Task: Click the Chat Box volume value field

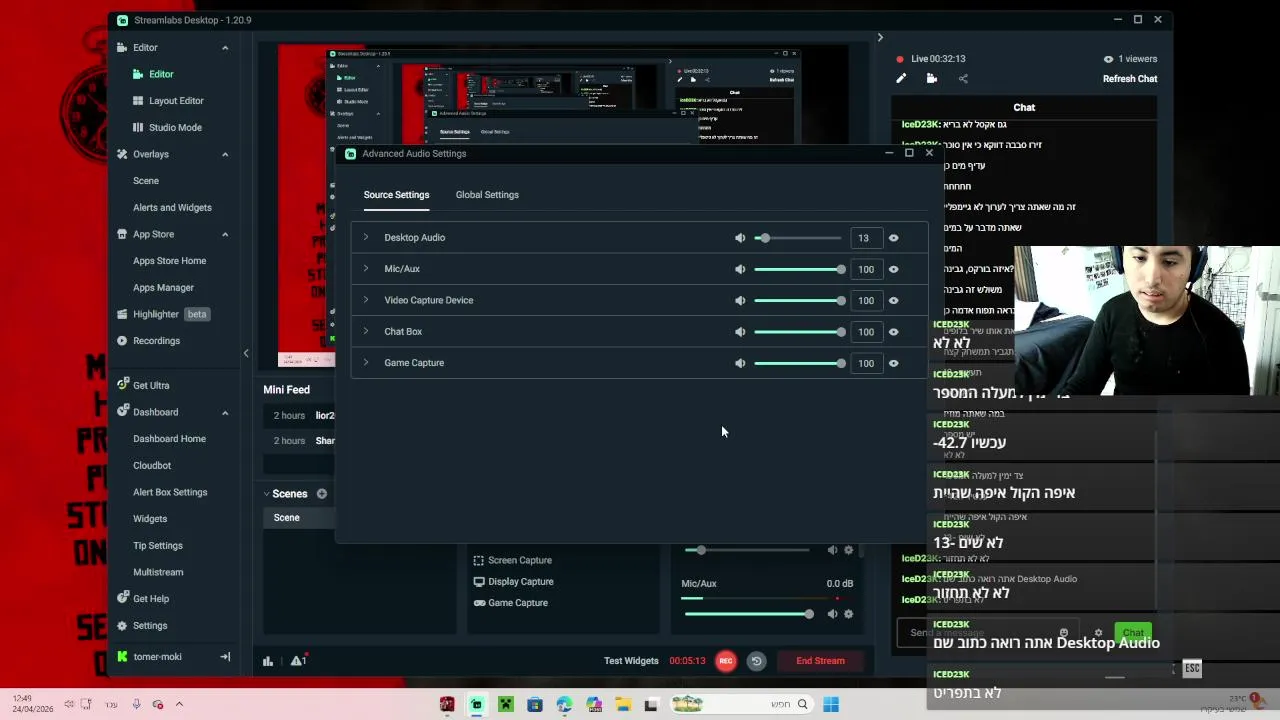Action: pyautogui.click(x=864, y=332)
